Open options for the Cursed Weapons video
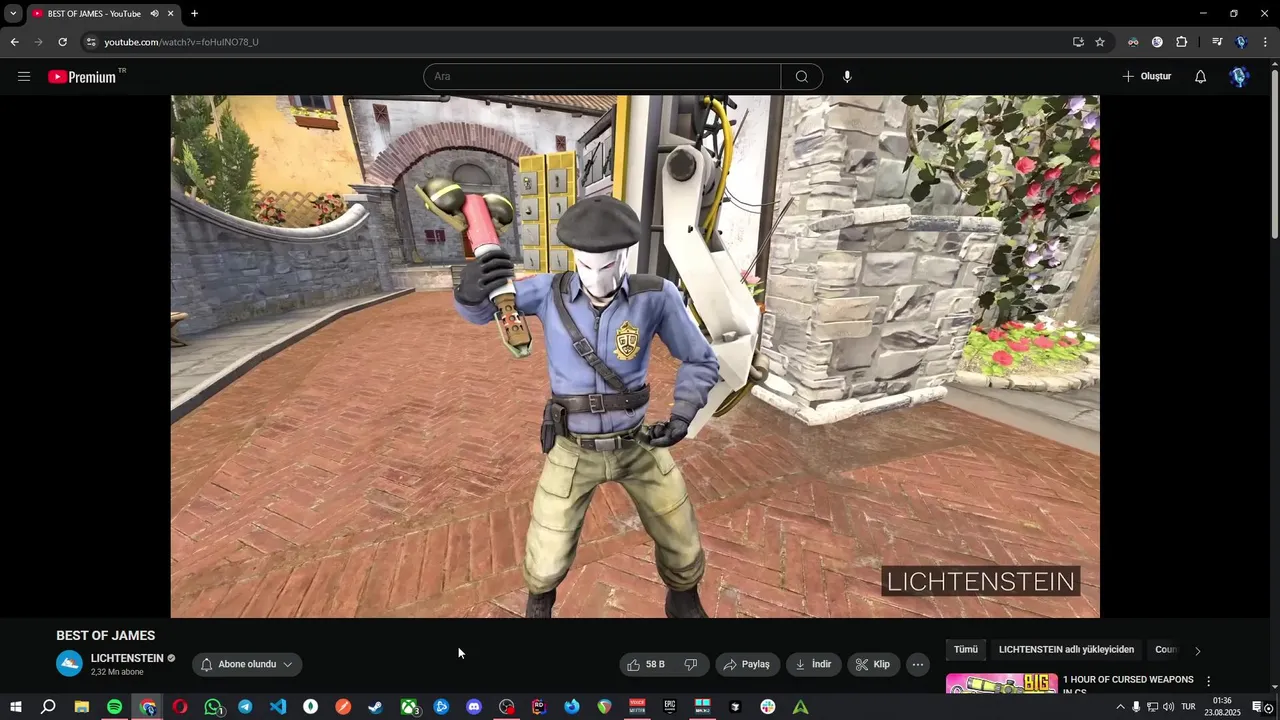The height and width of the screenshot is (720, 1280). pos(1208,681)
